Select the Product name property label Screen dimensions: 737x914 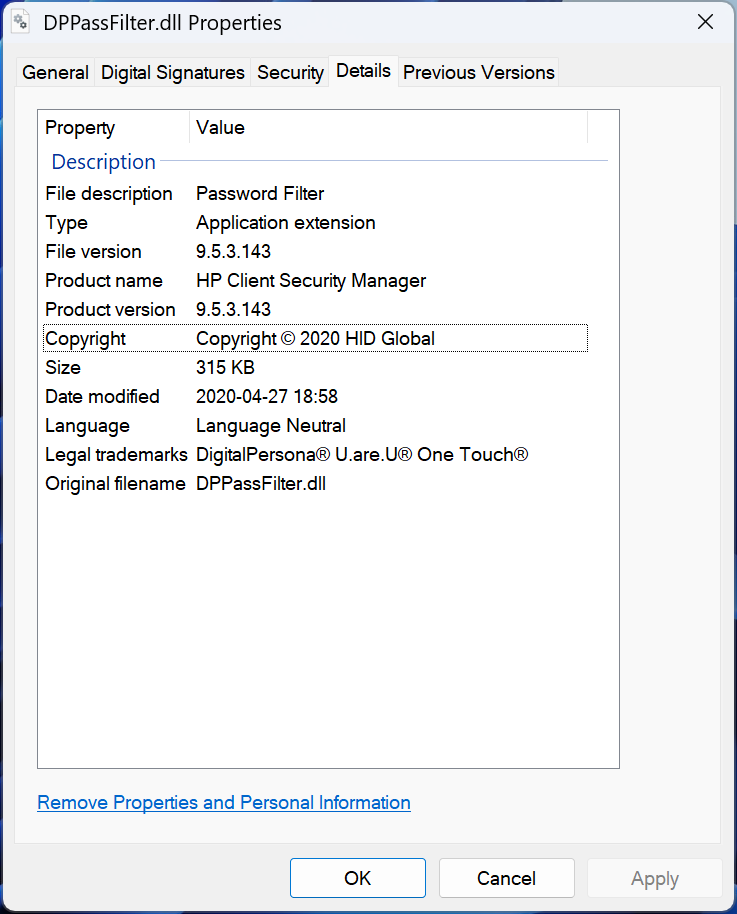104,280
